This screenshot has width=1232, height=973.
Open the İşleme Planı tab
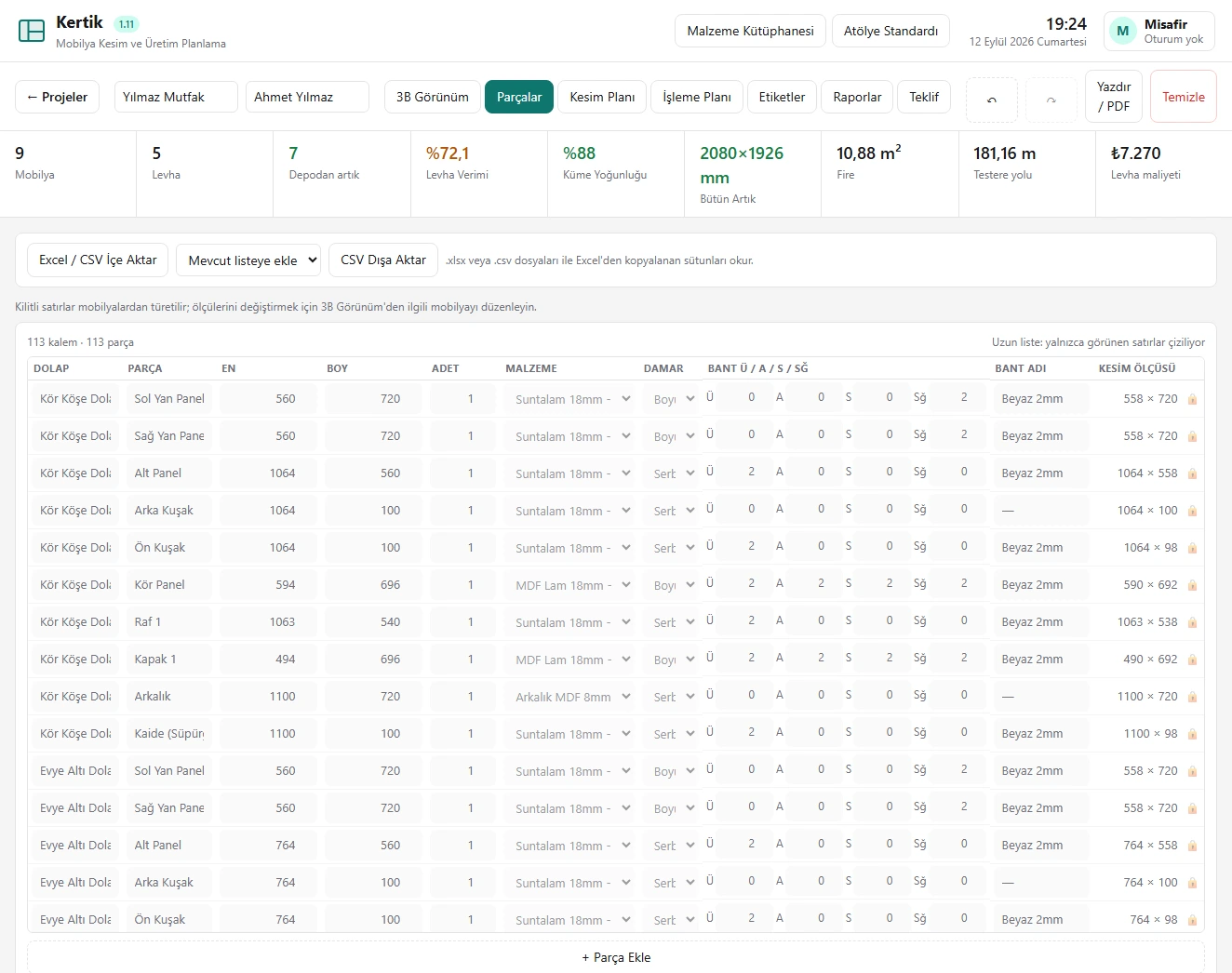(x=697, y=97)
